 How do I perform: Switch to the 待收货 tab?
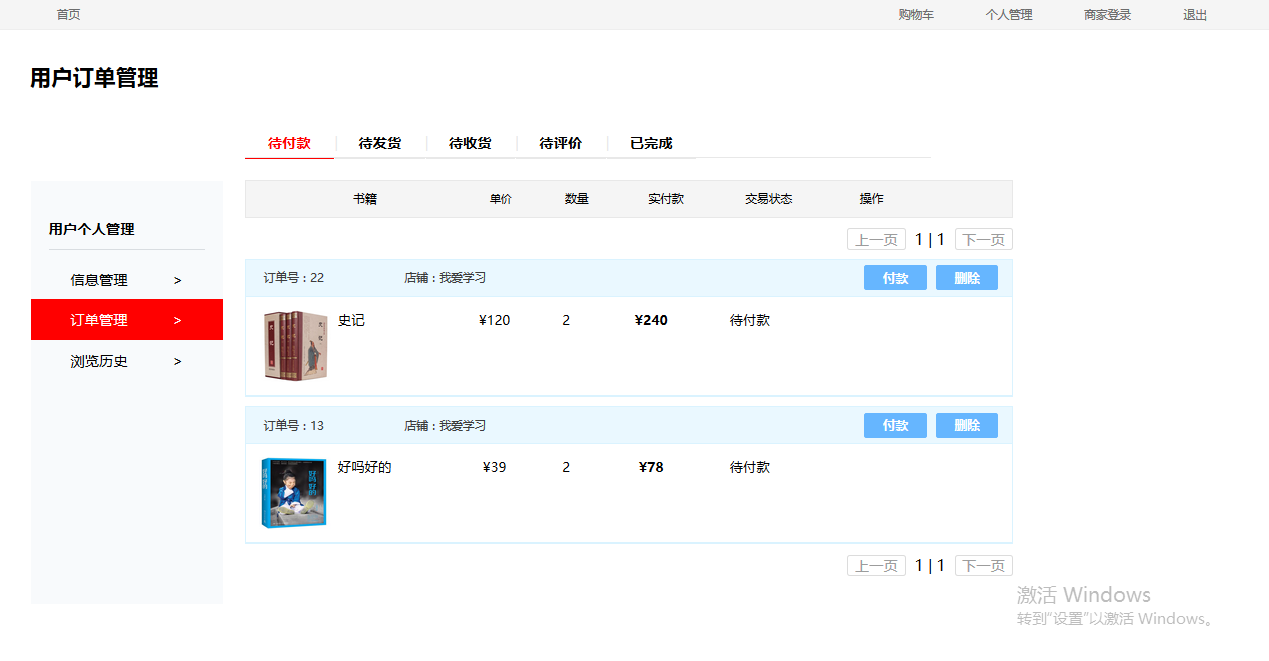click(470, 143)
